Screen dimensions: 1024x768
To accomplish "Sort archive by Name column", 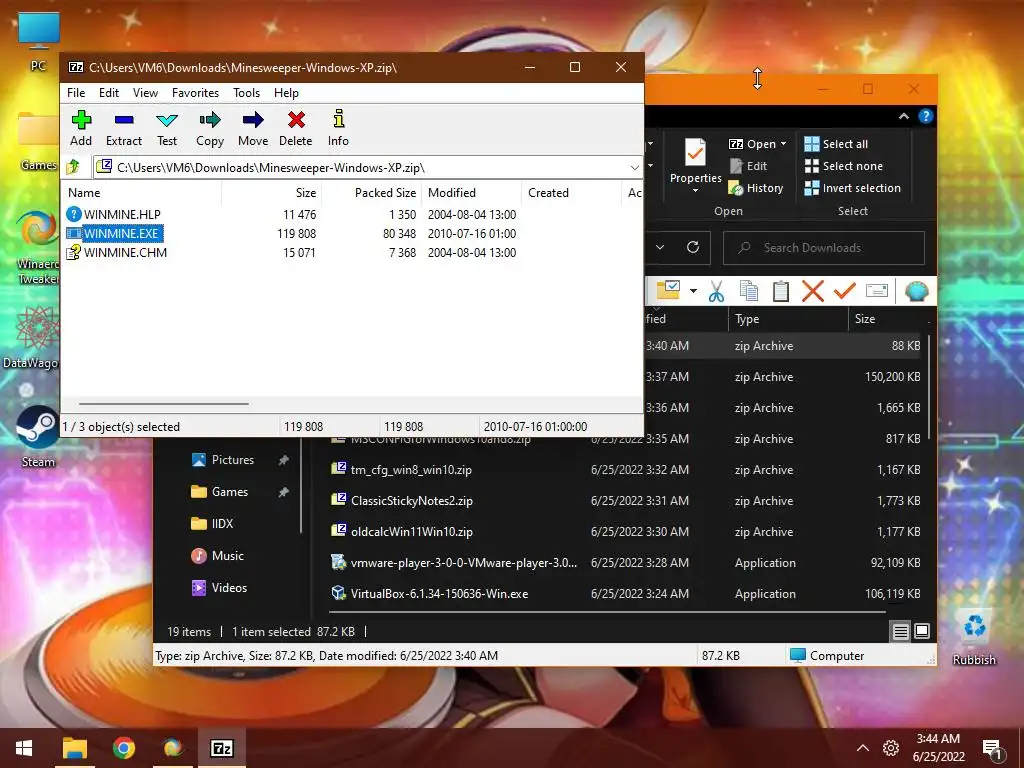I will pos(84,193).
